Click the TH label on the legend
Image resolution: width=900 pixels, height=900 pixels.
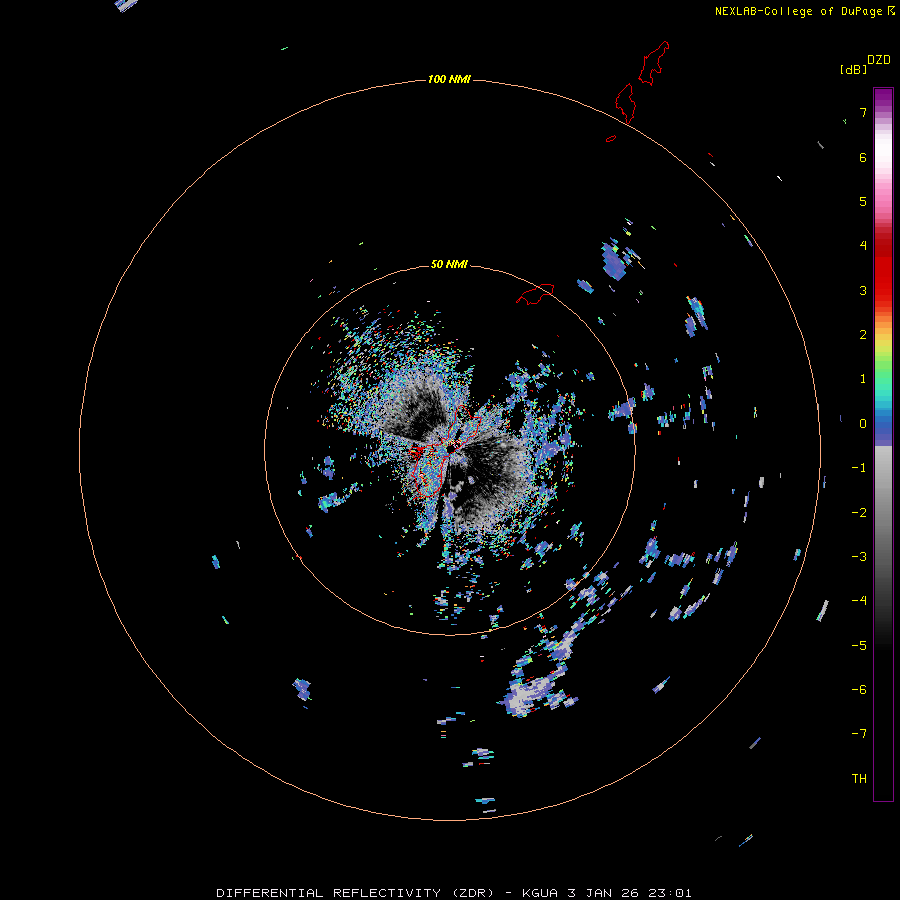coord(859,779)
